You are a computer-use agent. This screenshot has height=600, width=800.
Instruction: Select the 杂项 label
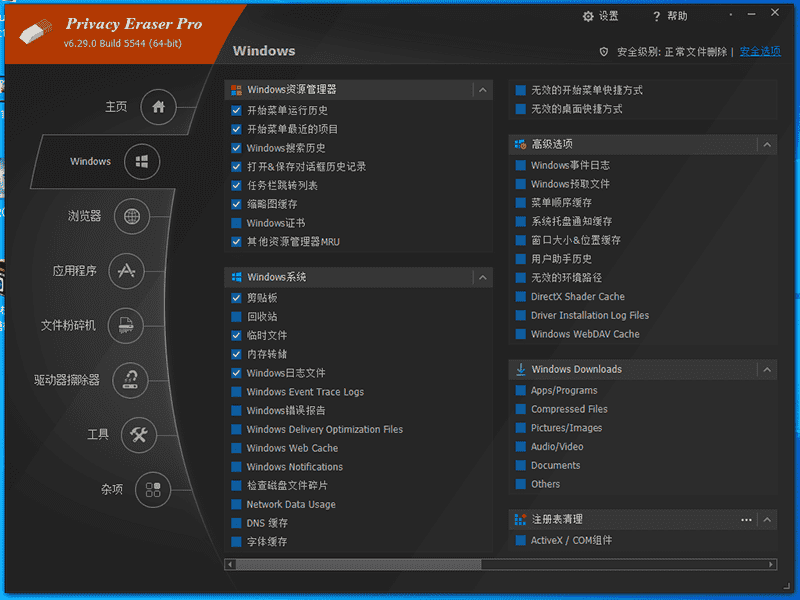click(x=112, y=490)
